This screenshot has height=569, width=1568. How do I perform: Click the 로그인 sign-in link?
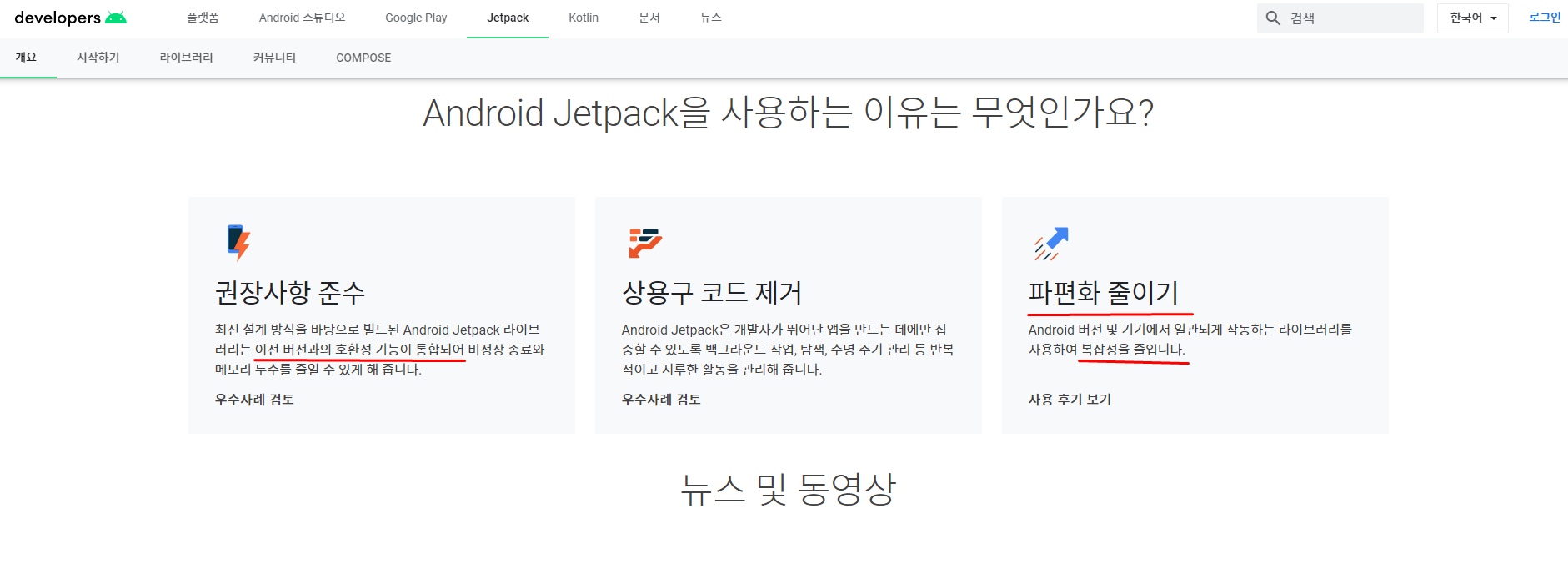1545,18
